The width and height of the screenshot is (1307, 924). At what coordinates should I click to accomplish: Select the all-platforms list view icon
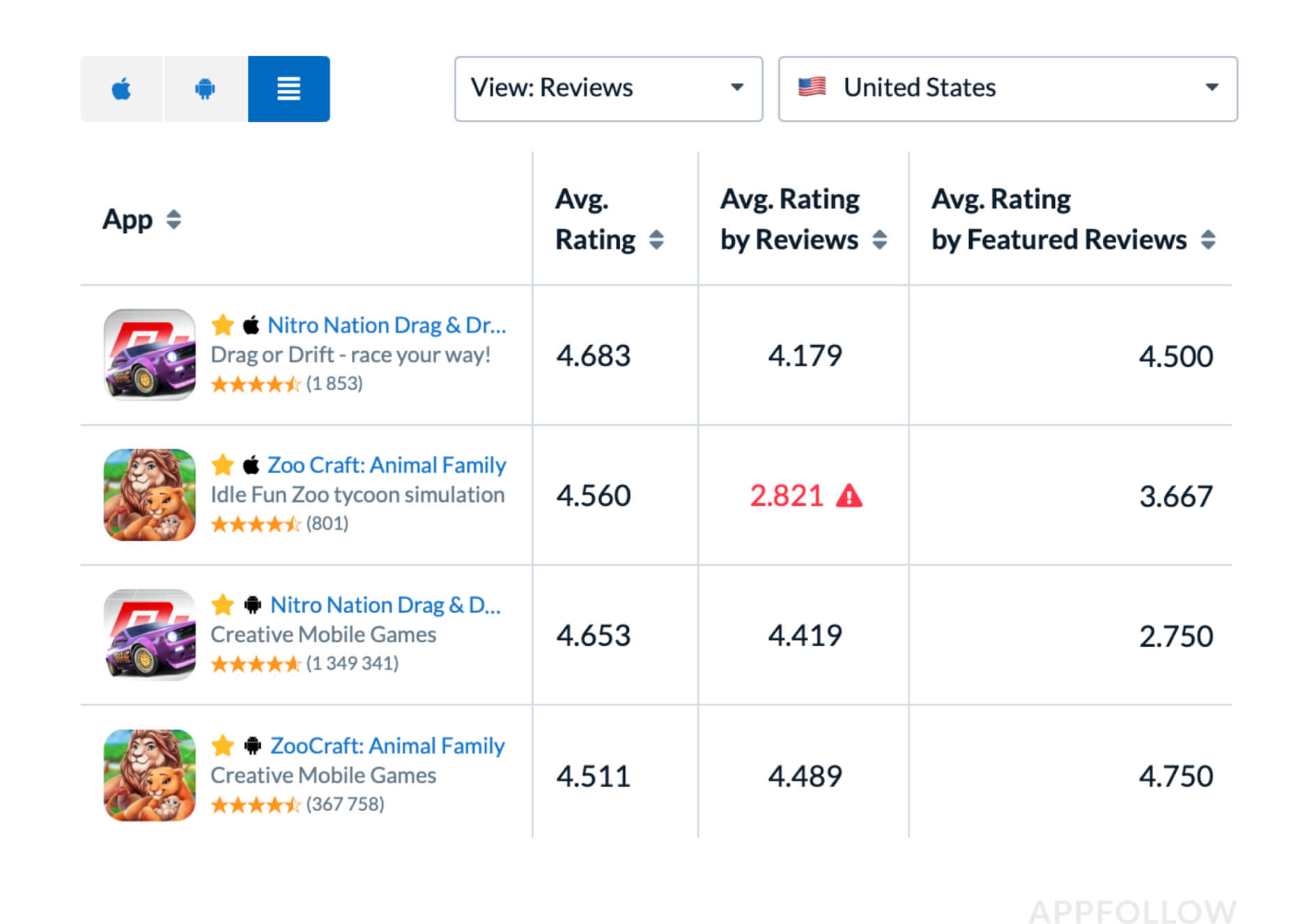288,89
